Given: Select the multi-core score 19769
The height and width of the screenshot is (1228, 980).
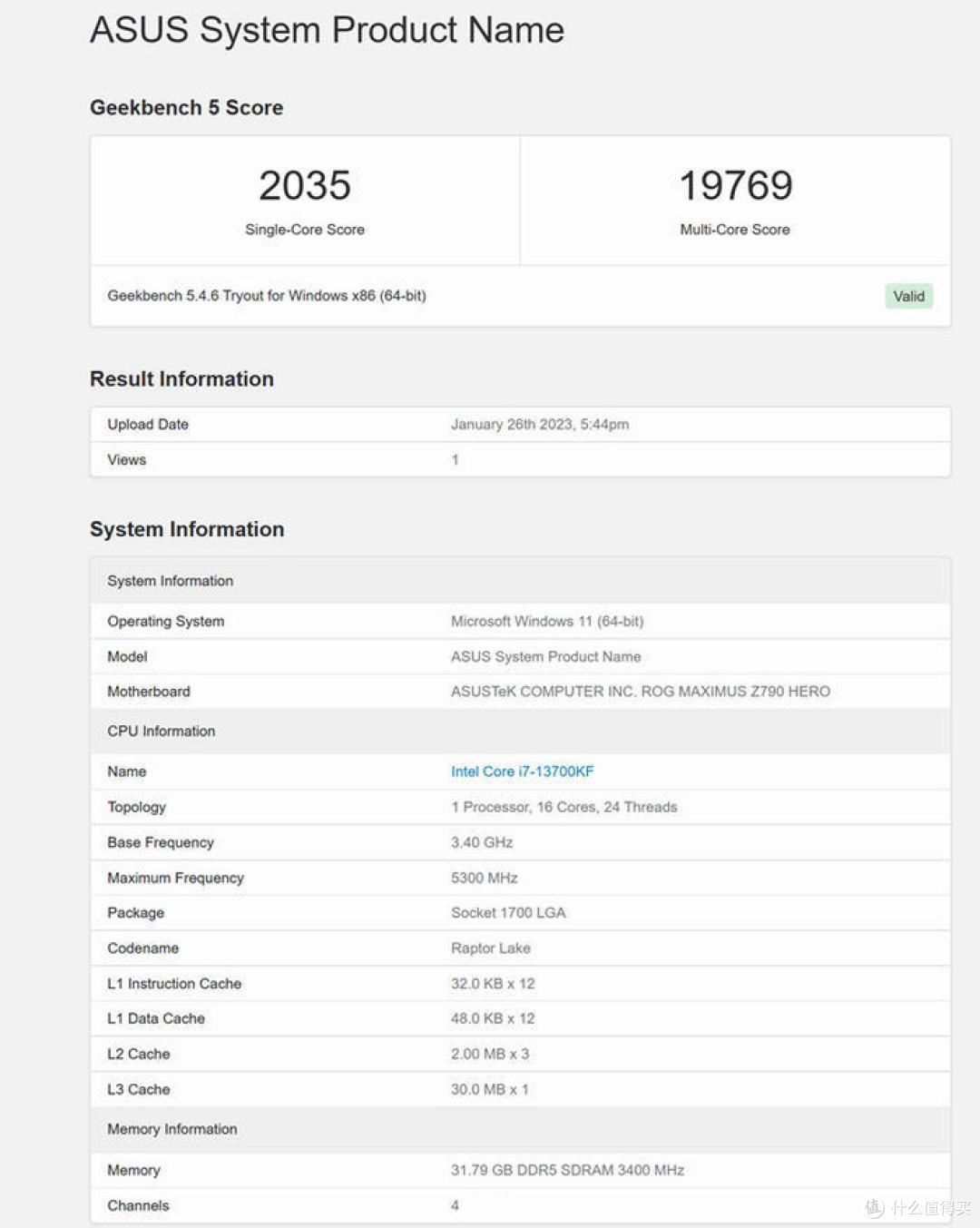Looking at the screenshot, I should (736, 185).
